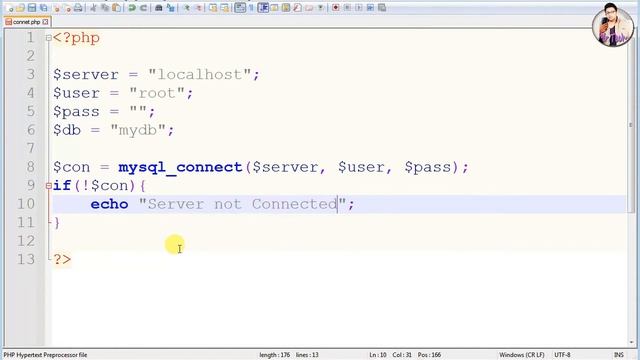
Task: Save the current file via toolbar
Action: (32, 8)
